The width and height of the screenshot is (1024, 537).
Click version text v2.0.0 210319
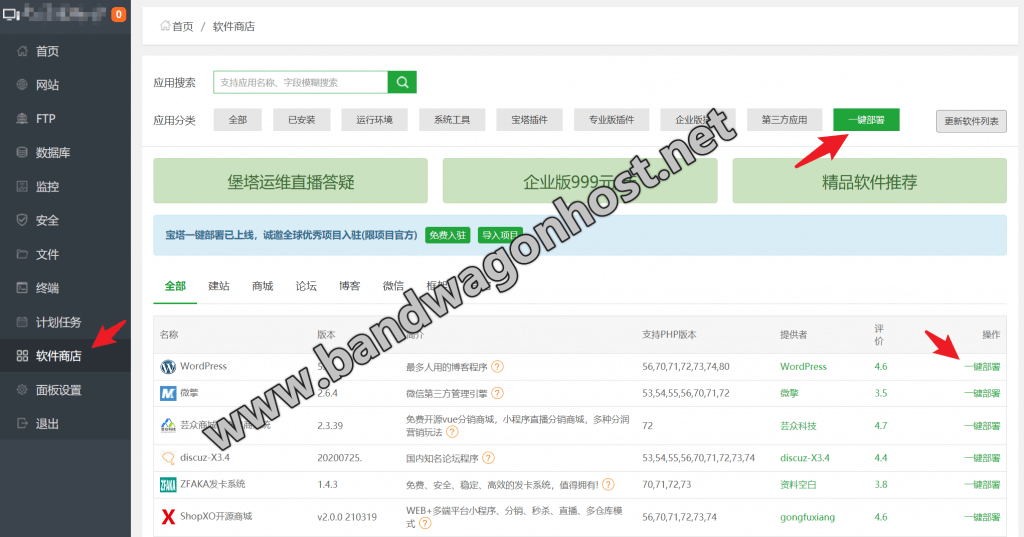pyautogui.click(x=347, y=517)
